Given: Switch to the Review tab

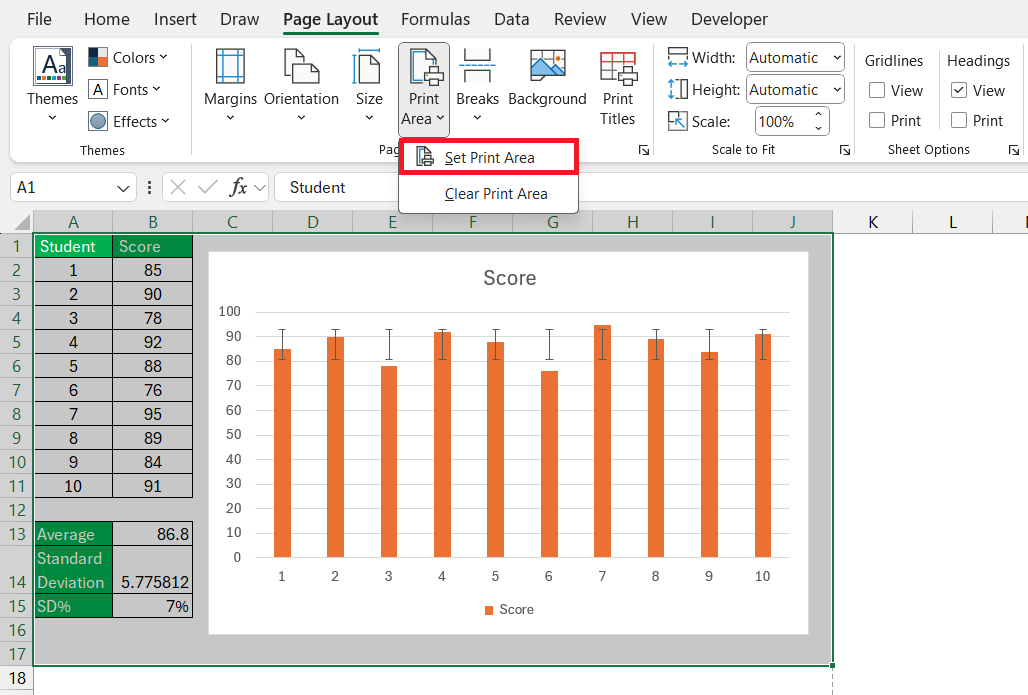Looking at the screenshot, I should [x=580, y=19].
